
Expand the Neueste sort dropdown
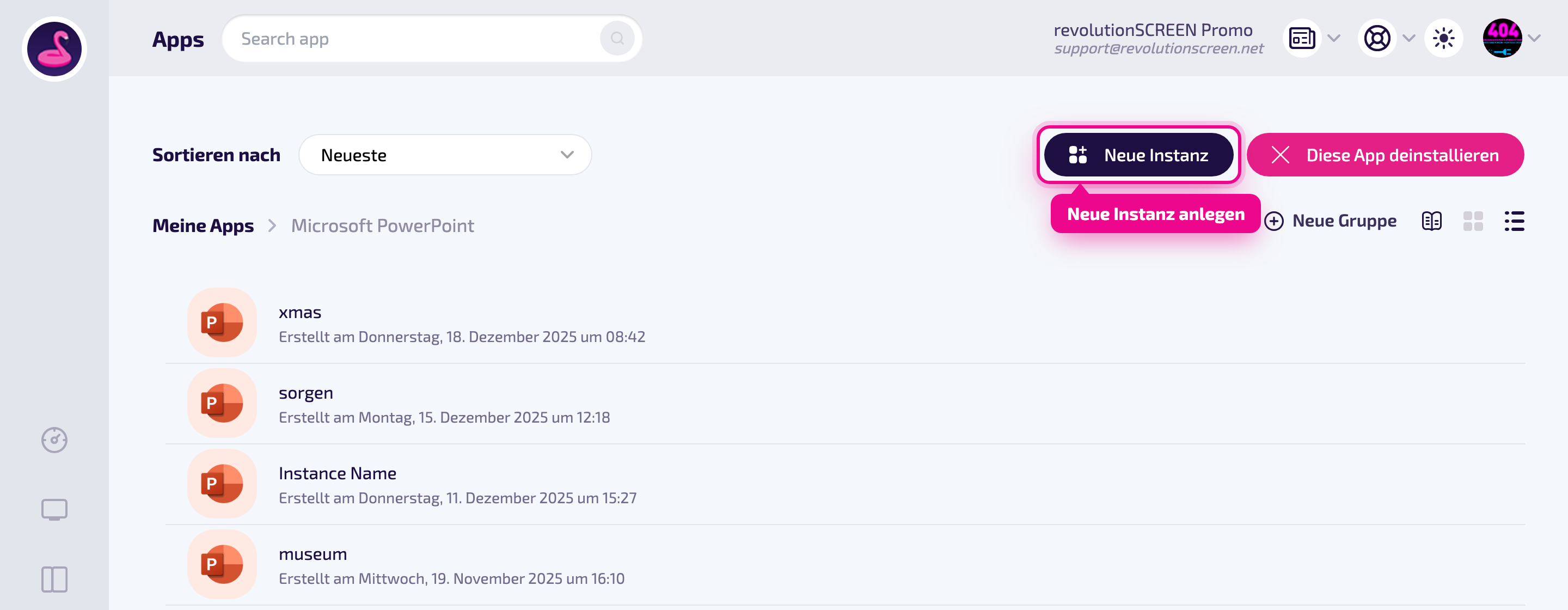(445, 155)
